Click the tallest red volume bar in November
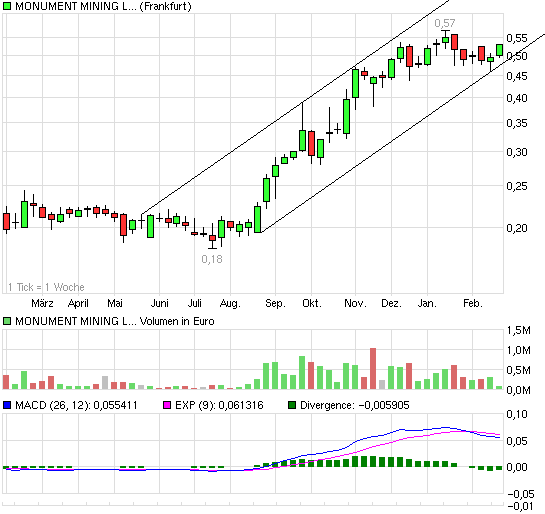 (373, 368)
